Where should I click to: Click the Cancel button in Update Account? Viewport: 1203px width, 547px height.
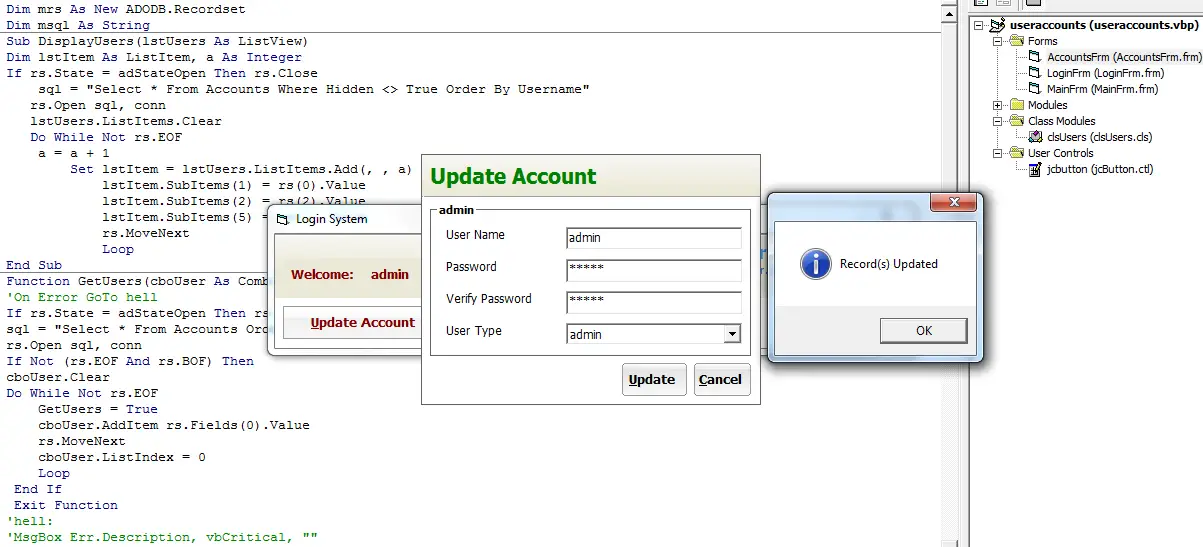[x=721, y=379]
